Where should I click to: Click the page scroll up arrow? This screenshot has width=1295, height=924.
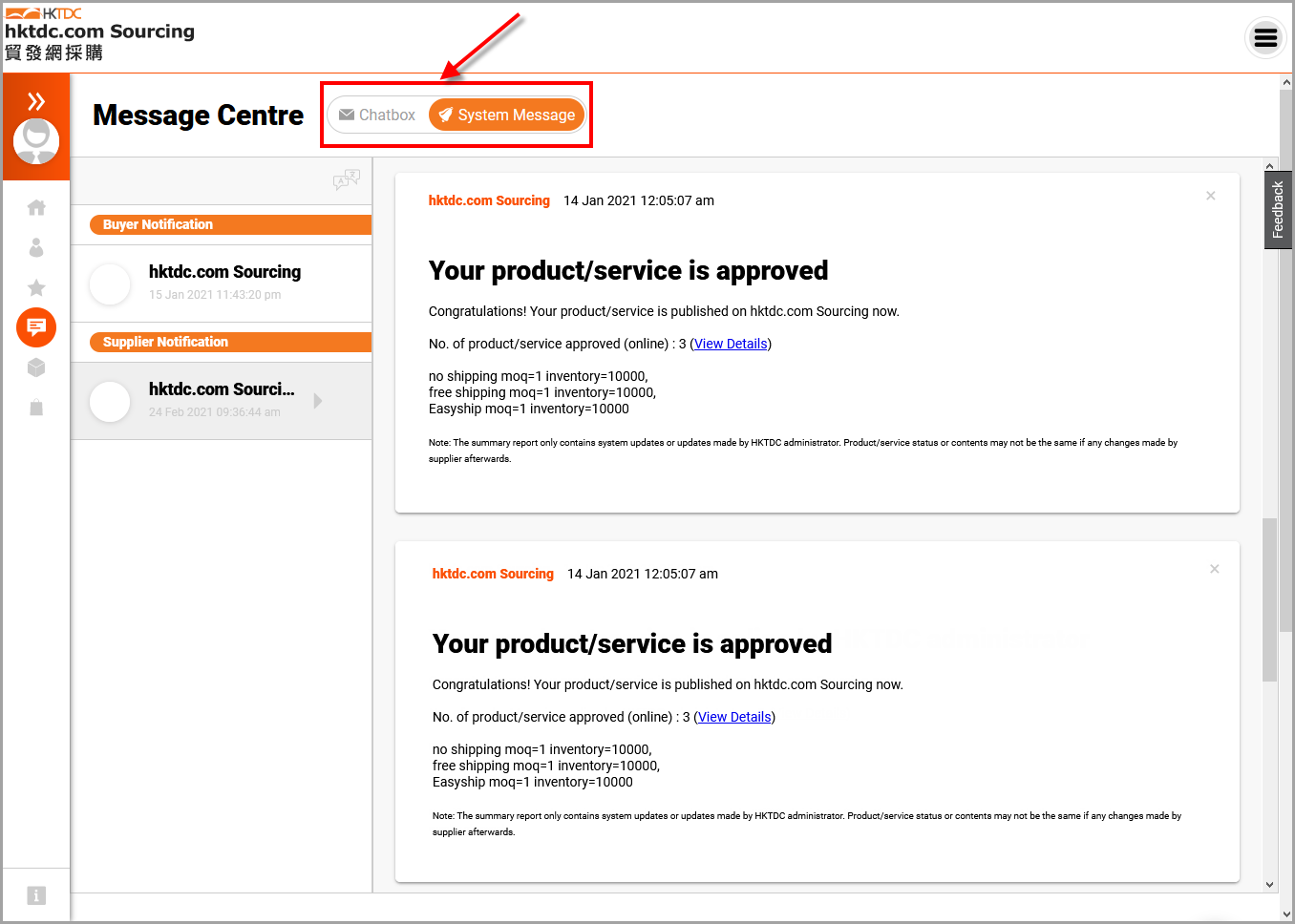[x=1286, y=83]
